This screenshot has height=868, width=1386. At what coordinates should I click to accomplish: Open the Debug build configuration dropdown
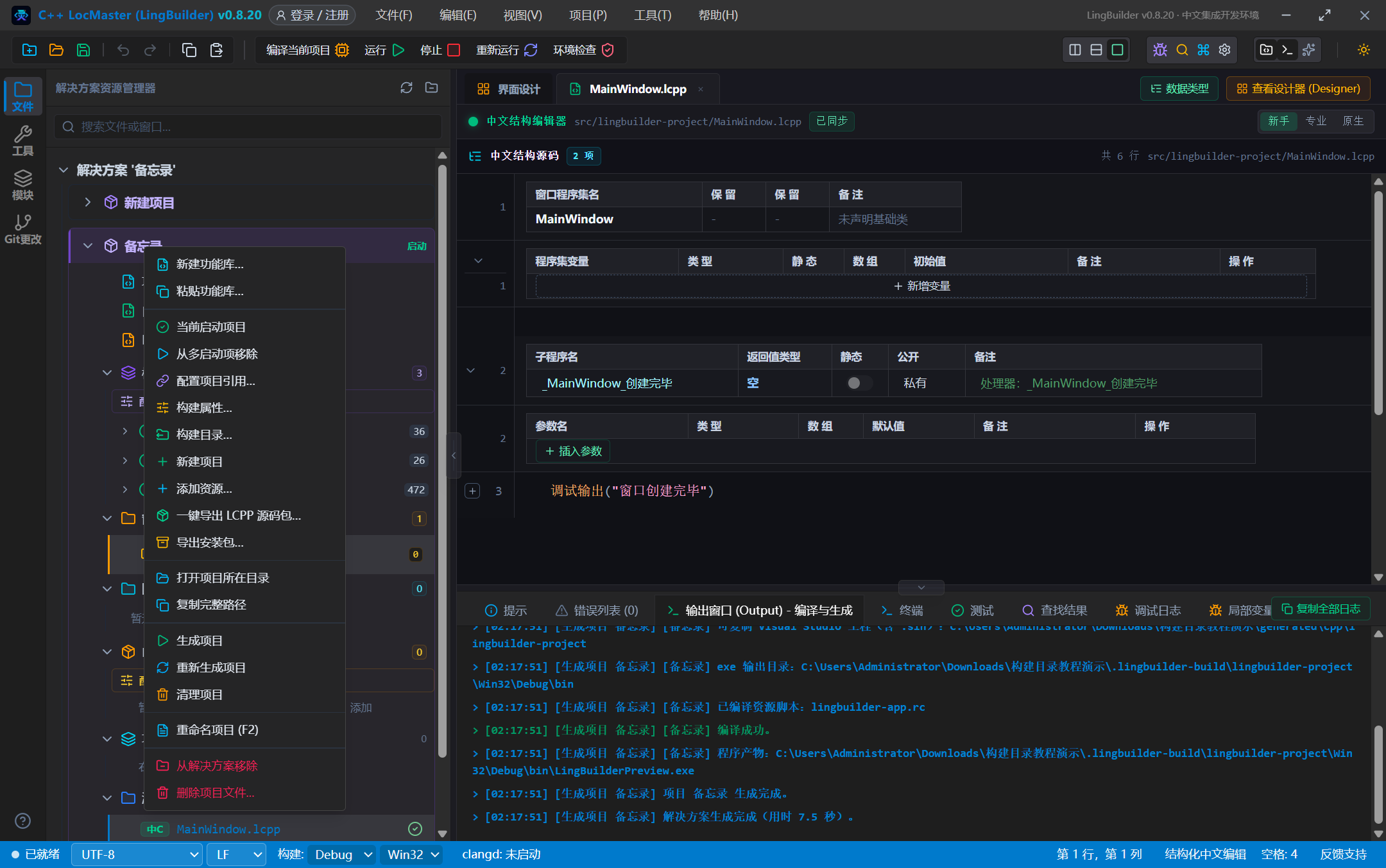[x=342, y=855]
